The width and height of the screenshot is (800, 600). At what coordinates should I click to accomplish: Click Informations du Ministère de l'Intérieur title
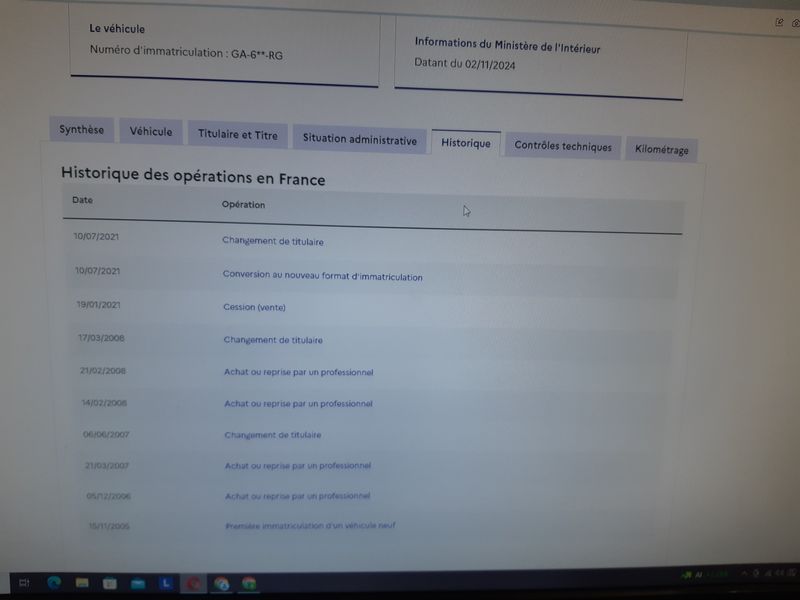[507, 45]
